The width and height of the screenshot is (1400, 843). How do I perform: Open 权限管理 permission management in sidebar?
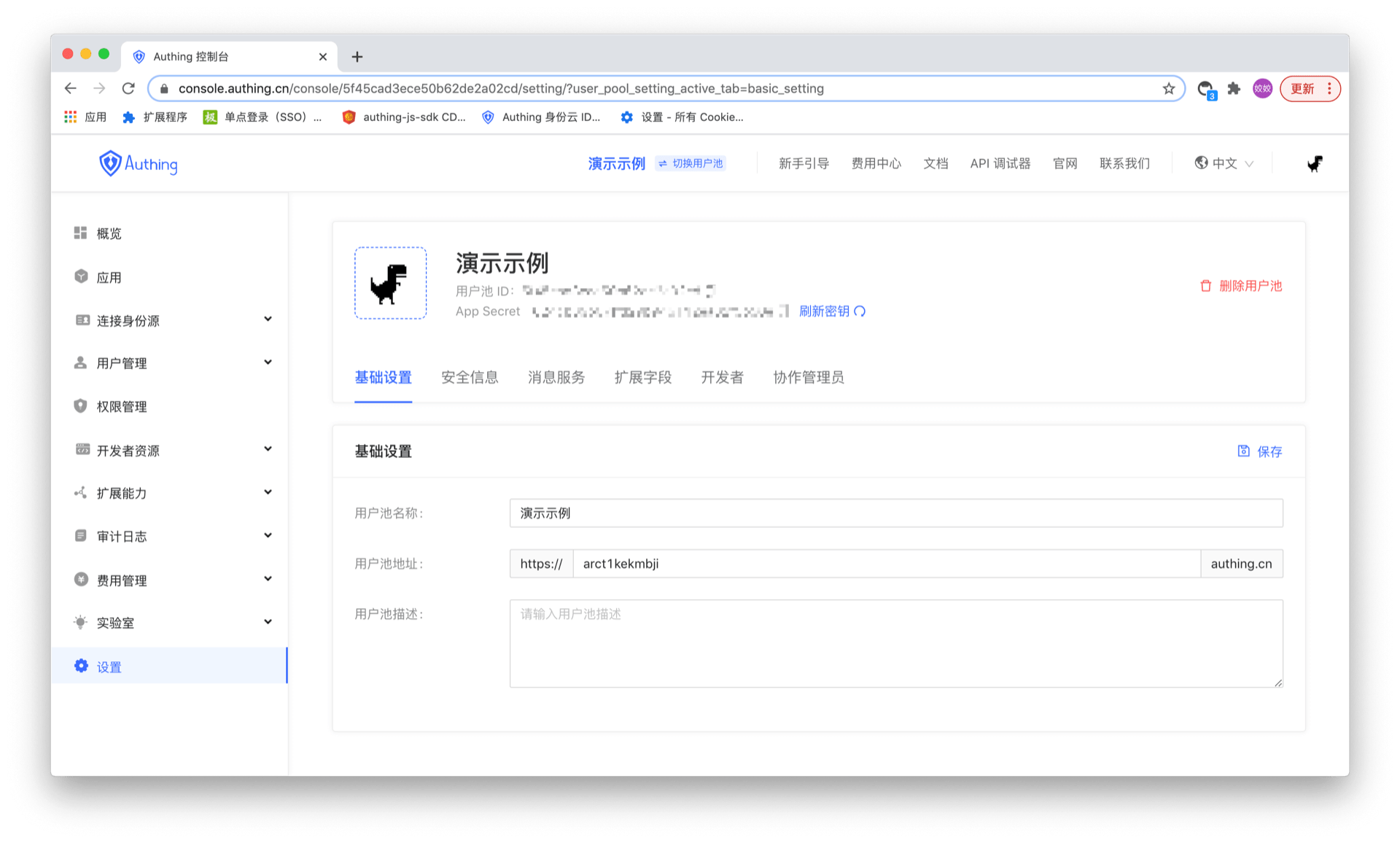click(x=122, y=406)
